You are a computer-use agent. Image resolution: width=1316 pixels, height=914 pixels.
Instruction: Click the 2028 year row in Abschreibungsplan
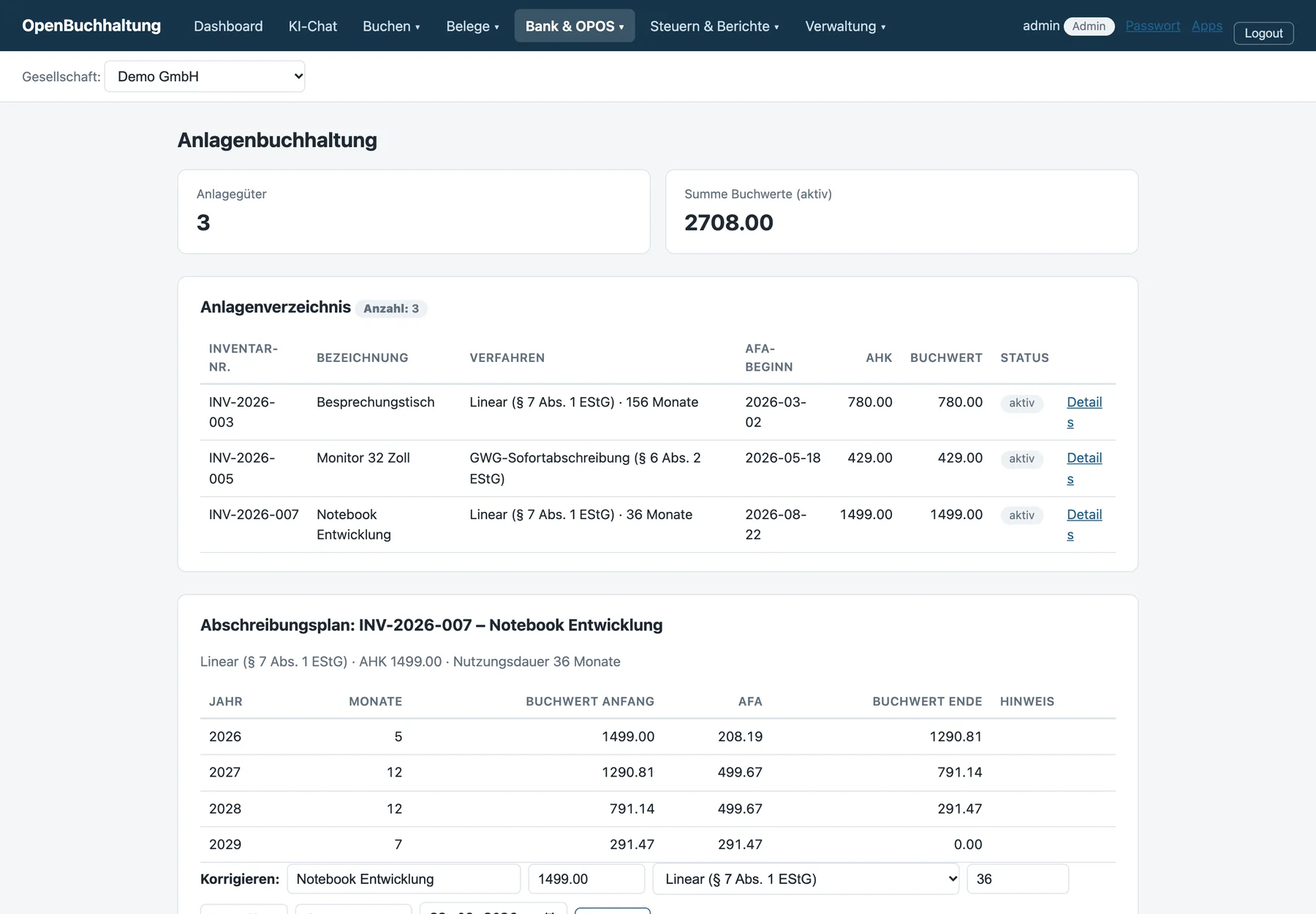tap(658, 809)
